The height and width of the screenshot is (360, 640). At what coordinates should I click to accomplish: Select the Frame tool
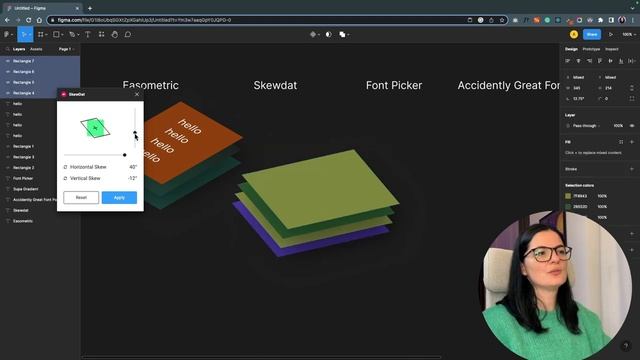[x=40, y=35]
